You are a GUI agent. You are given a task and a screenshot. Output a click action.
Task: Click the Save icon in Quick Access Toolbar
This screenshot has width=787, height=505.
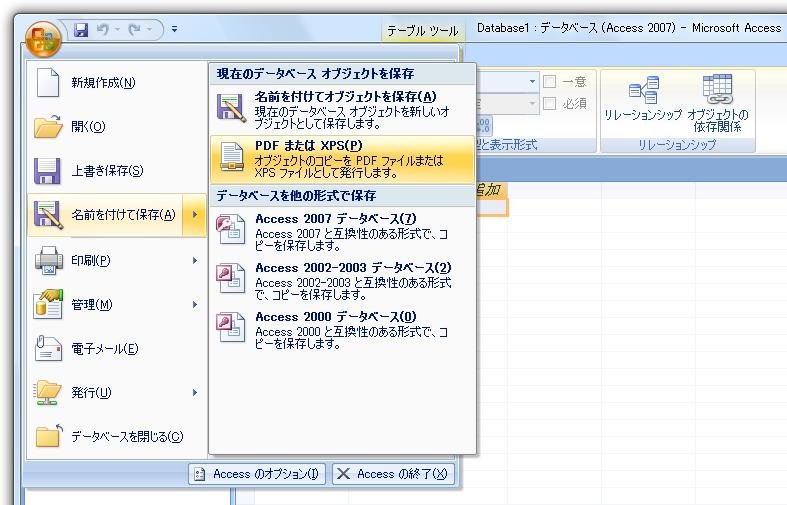click(81, 30)
